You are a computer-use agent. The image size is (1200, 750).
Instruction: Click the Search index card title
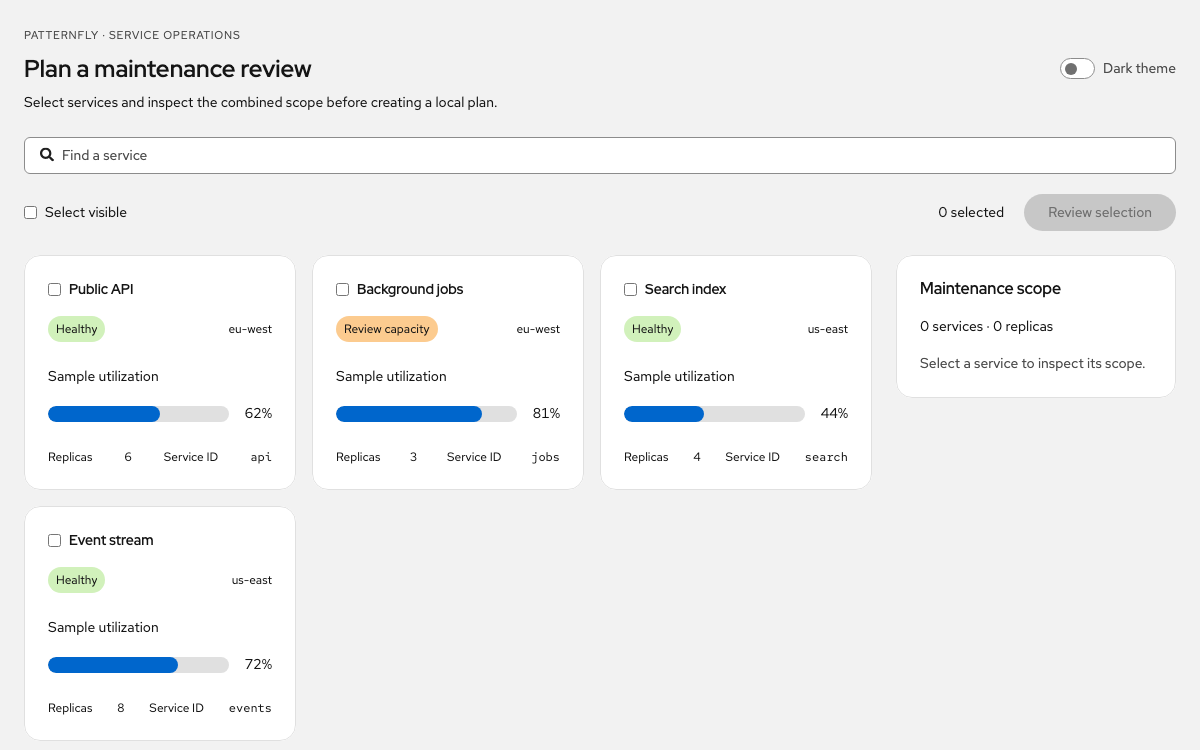(685, 289)
